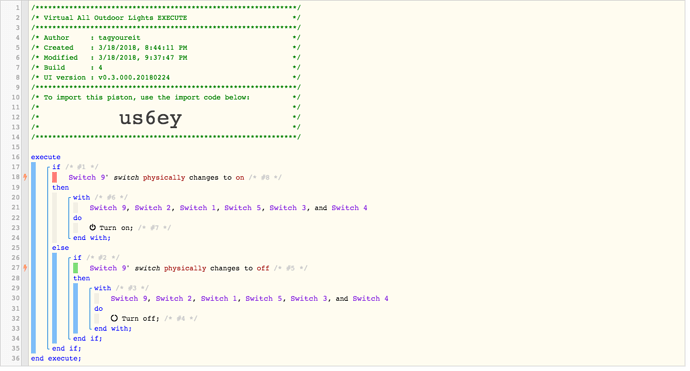Click the 'on' value in the line 18 condition
690x371 pixels.
(240, 177)
